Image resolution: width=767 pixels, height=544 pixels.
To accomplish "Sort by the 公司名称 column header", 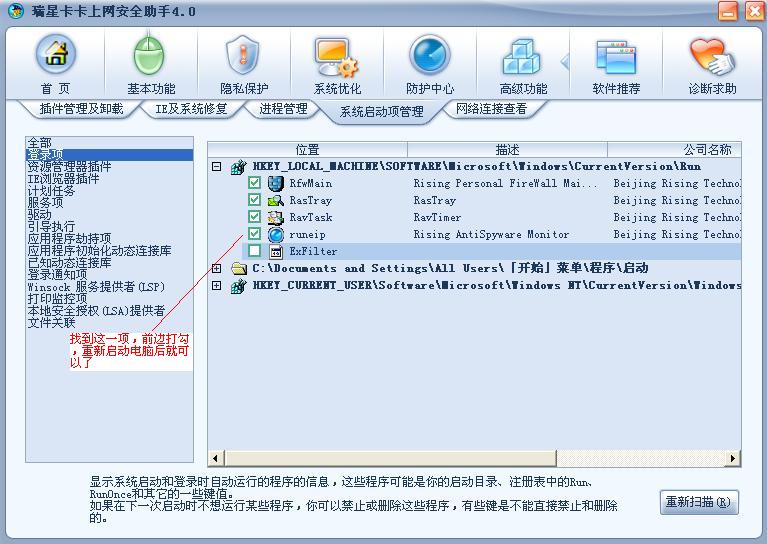I will coord(674,149).
